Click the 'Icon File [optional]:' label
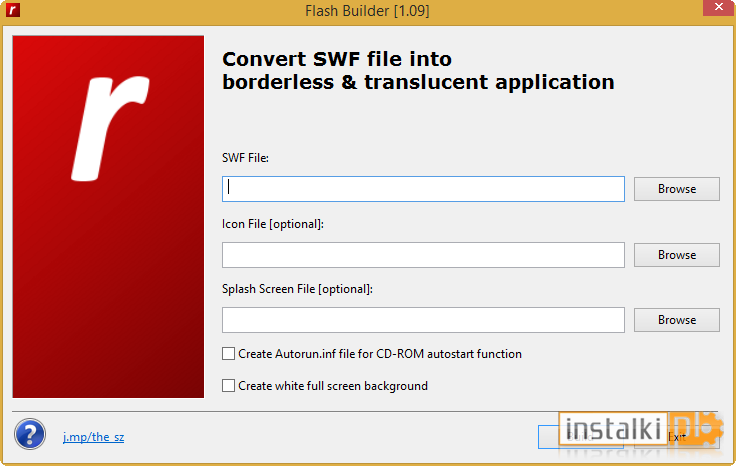The image size is (736, 466). (273, 224)
